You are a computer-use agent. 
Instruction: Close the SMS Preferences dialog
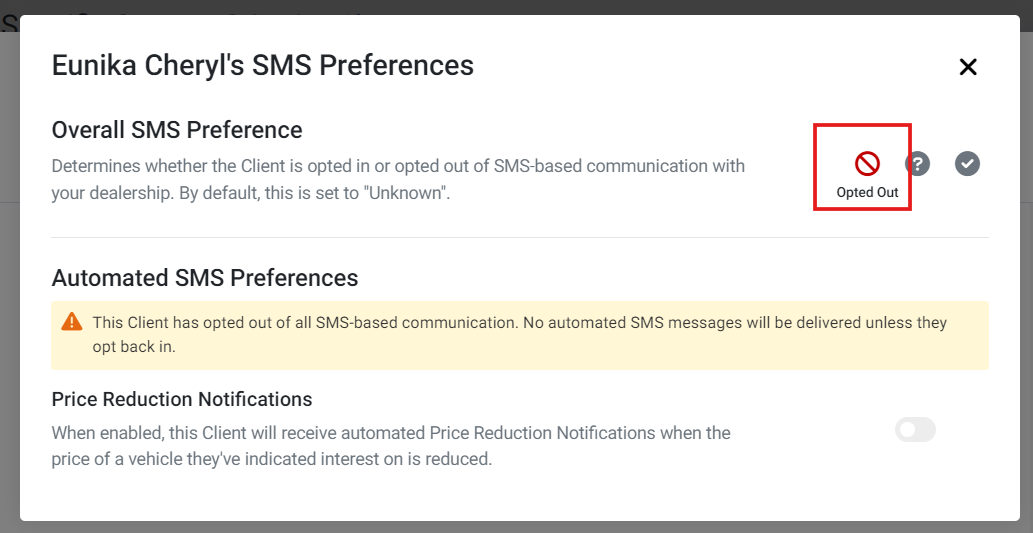tap(968, 67)
